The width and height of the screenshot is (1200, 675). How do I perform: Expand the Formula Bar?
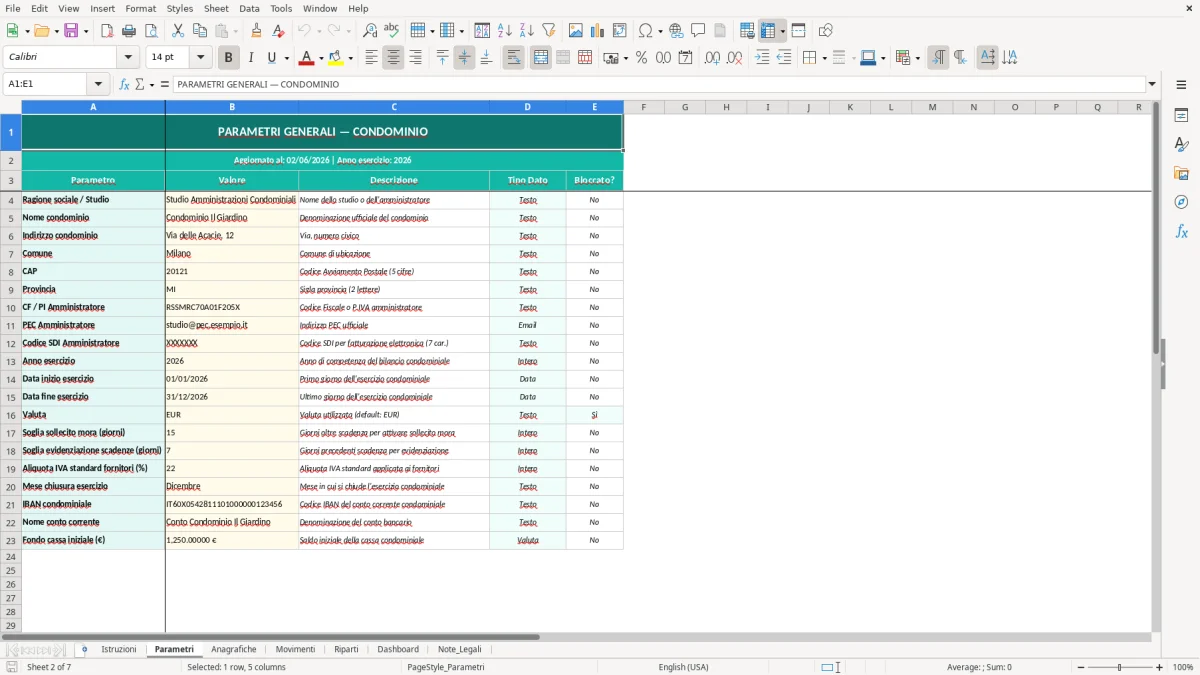(x=1152, y=84)
